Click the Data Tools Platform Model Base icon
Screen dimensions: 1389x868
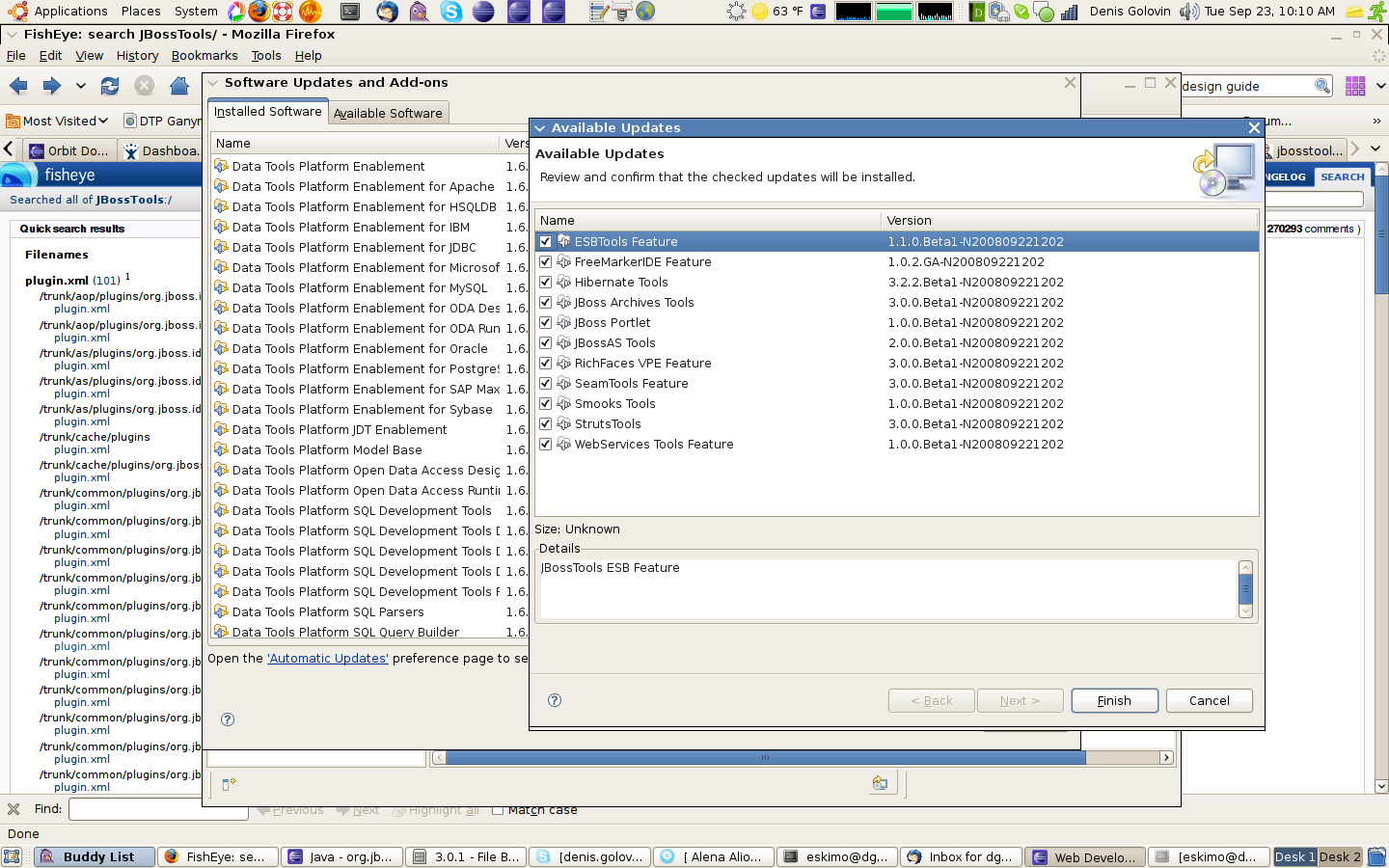coord(222,449)
